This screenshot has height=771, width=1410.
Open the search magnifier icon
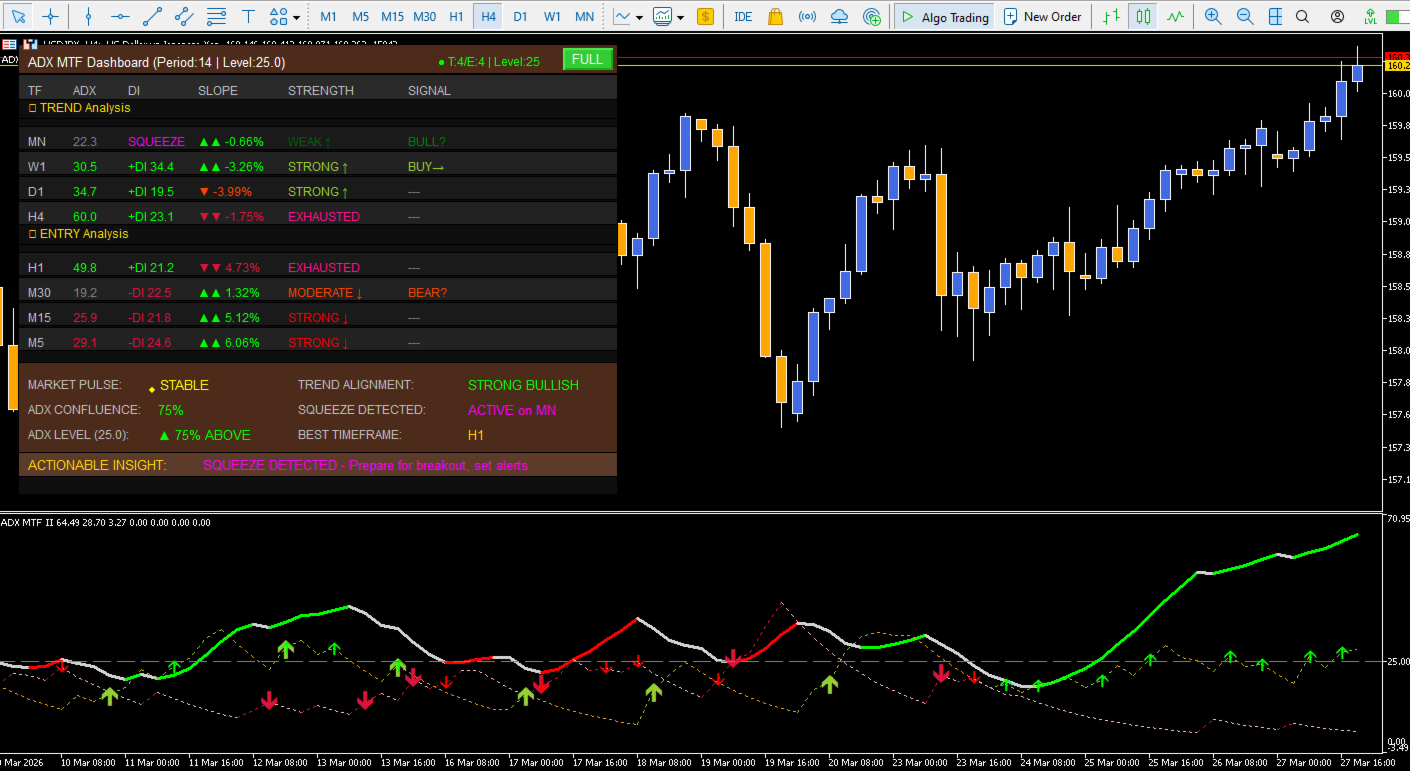pyautogui.click(x=1303, y=16)
